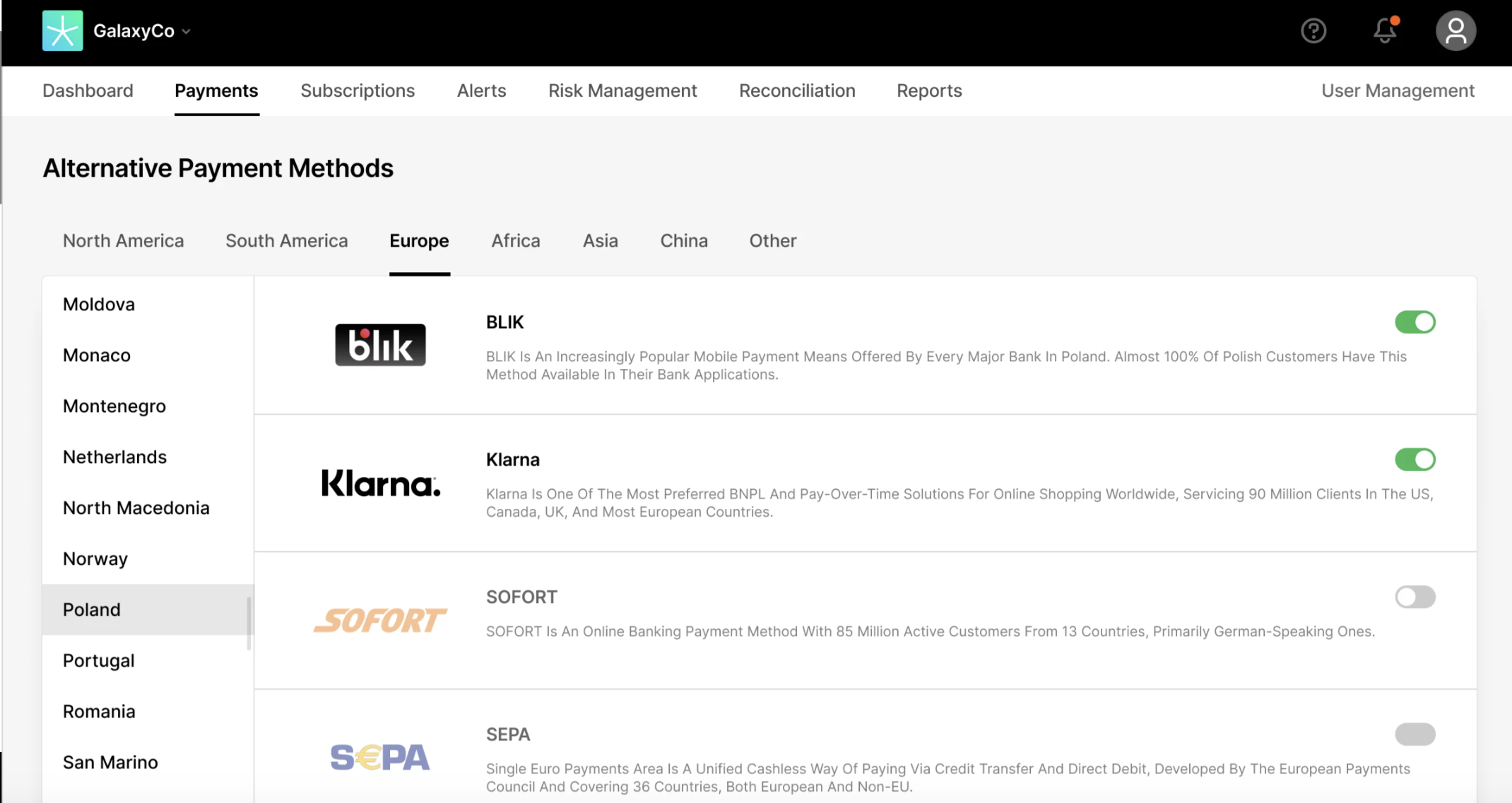Open the Africa payment methods tab
This screenshot has width=1512, height=803.
tap(516, 240)
